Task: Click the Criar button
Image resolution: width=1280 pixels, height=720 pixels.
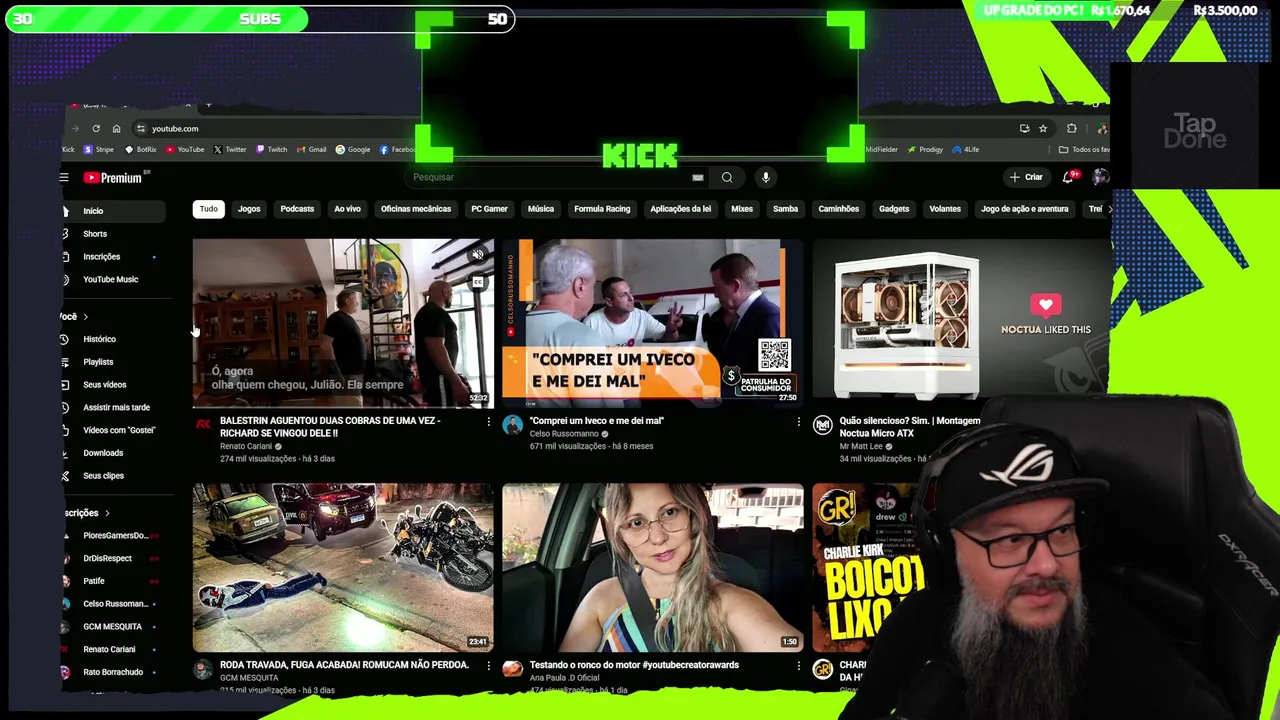Action: point(1026,177)
